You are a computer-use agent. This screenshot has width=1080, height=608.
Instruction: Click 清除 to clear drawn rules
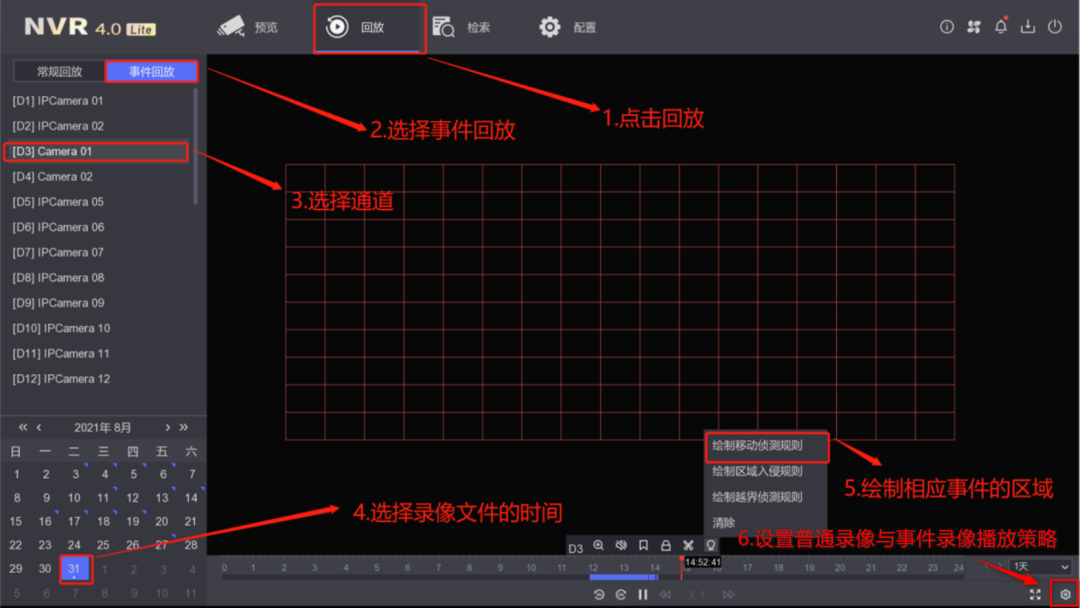point(723,522)
